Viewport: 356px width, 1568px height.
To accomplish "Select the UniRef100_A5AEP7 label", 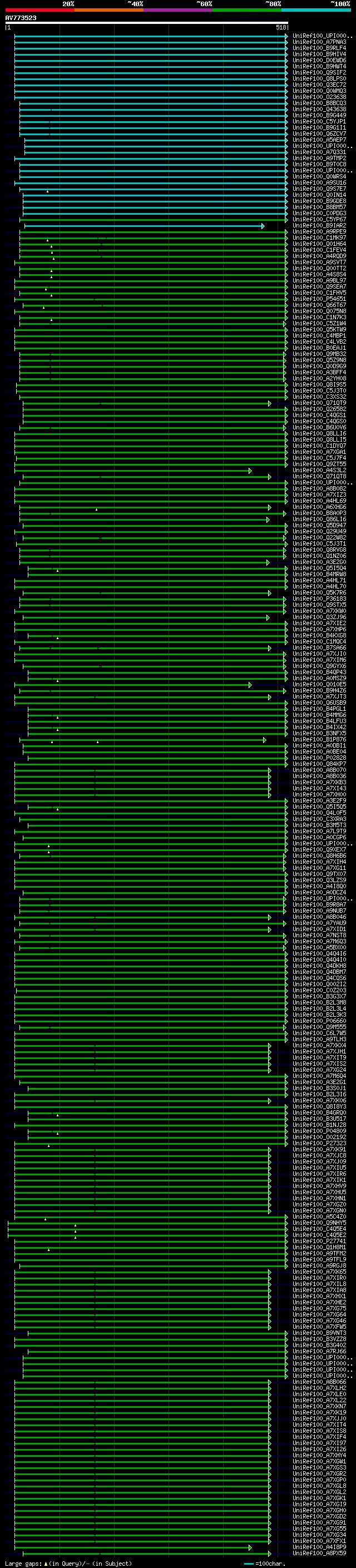I will [x=319, y=140].
